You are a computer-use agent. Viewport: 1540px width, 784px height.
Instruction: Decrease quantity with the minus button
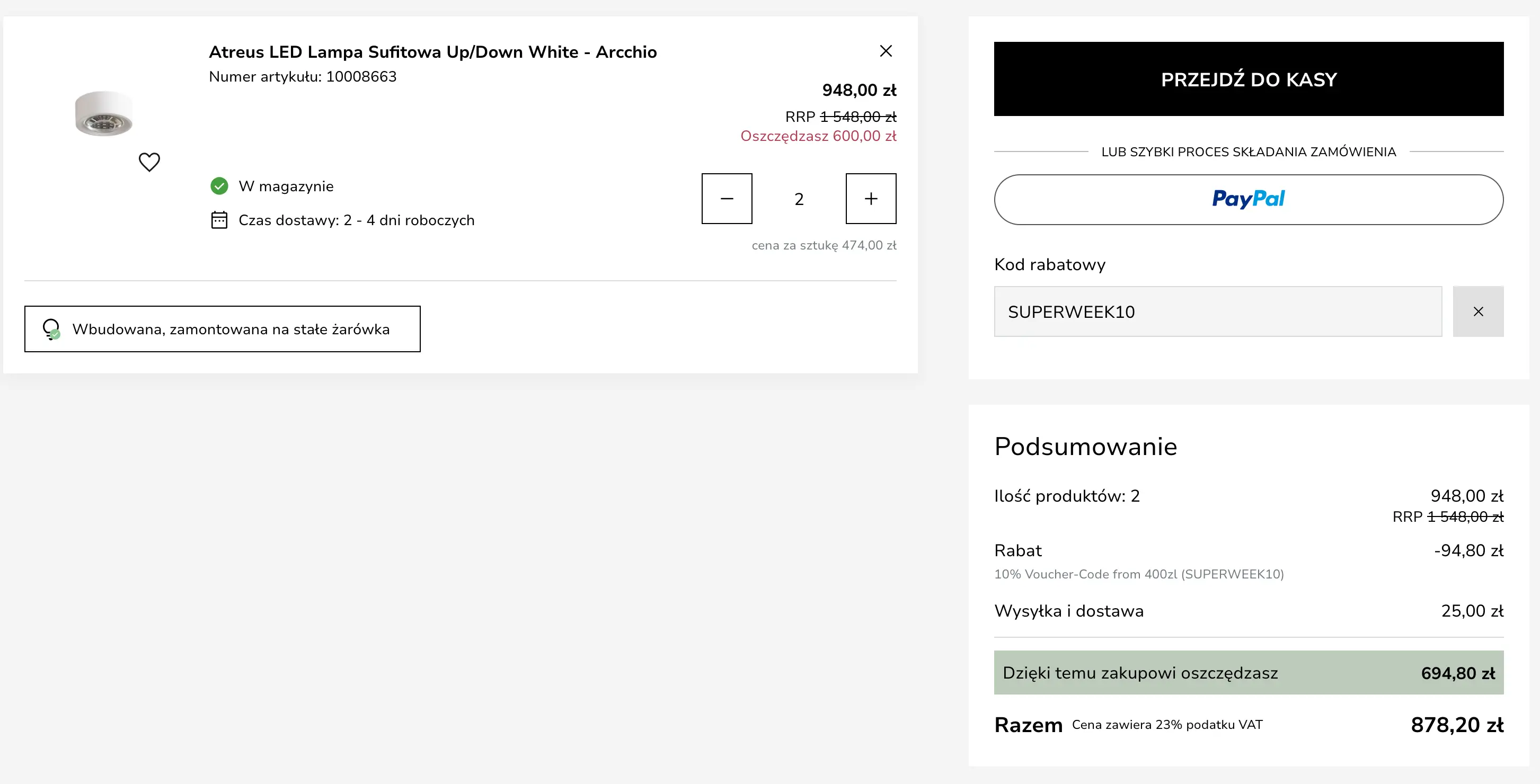(x=727, y=199)
